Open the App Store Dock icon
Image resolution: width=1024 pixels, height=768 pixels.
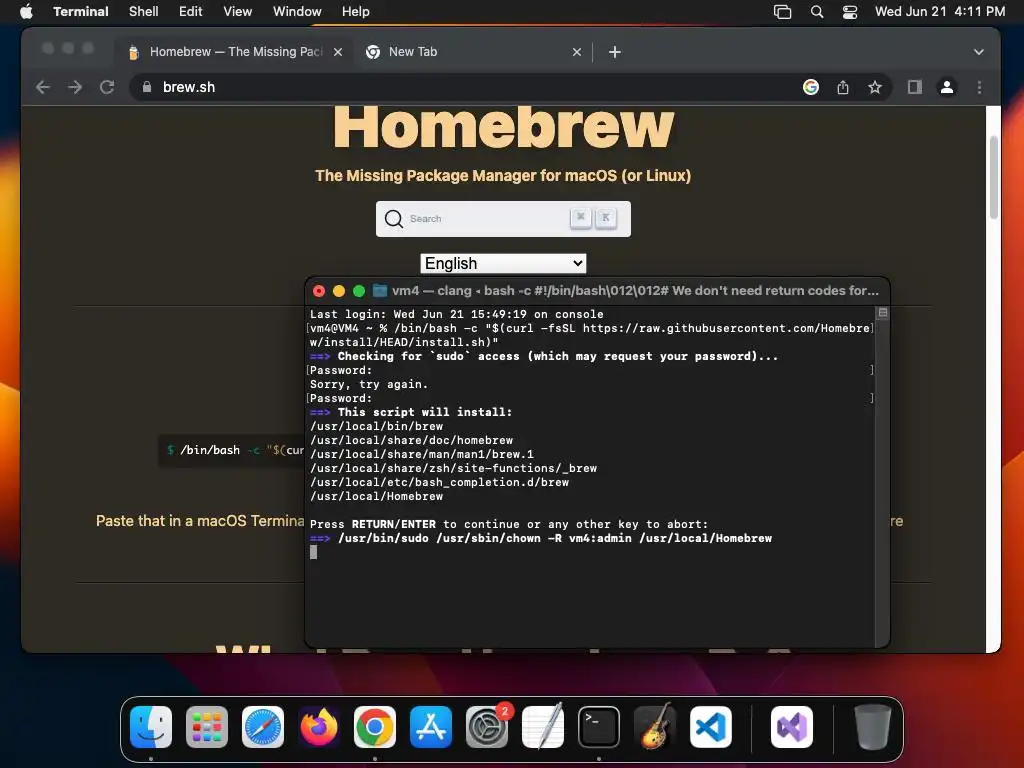point(431,727)
